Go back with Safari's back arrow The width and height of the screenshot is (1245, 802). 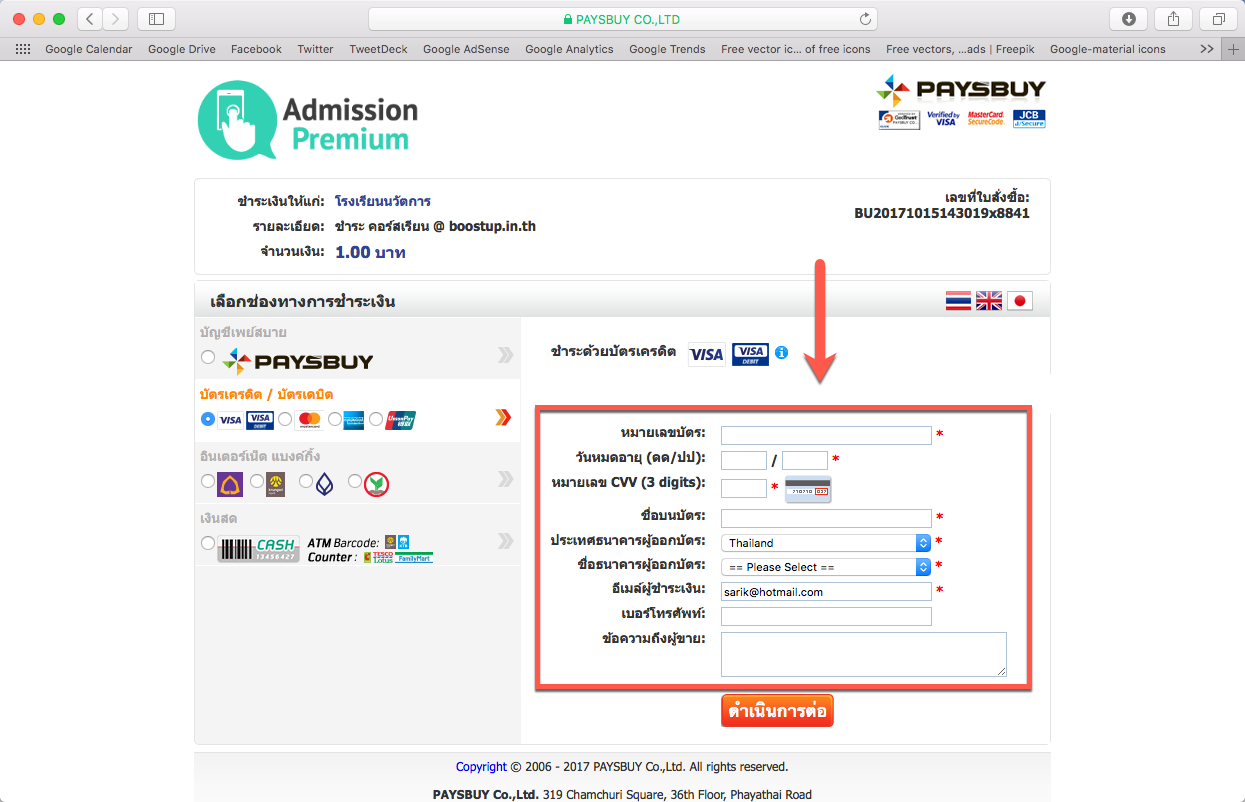pos(90,19)
